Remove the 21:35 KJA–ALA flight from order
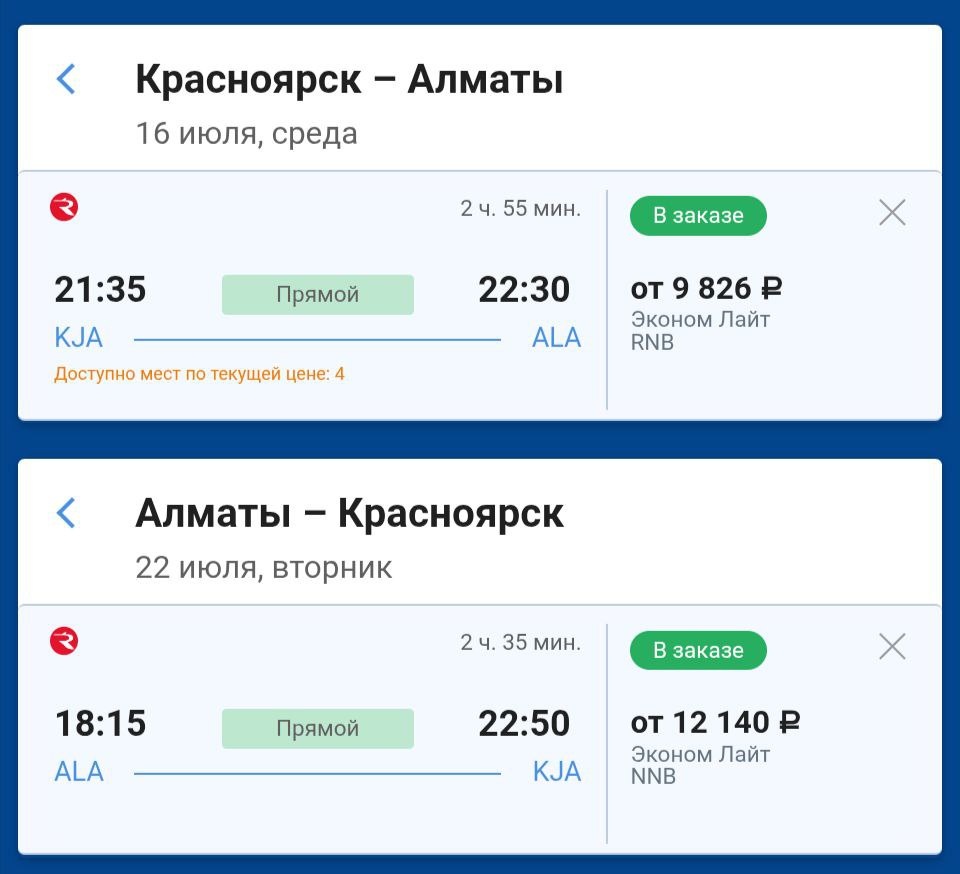 coord(892,212)
